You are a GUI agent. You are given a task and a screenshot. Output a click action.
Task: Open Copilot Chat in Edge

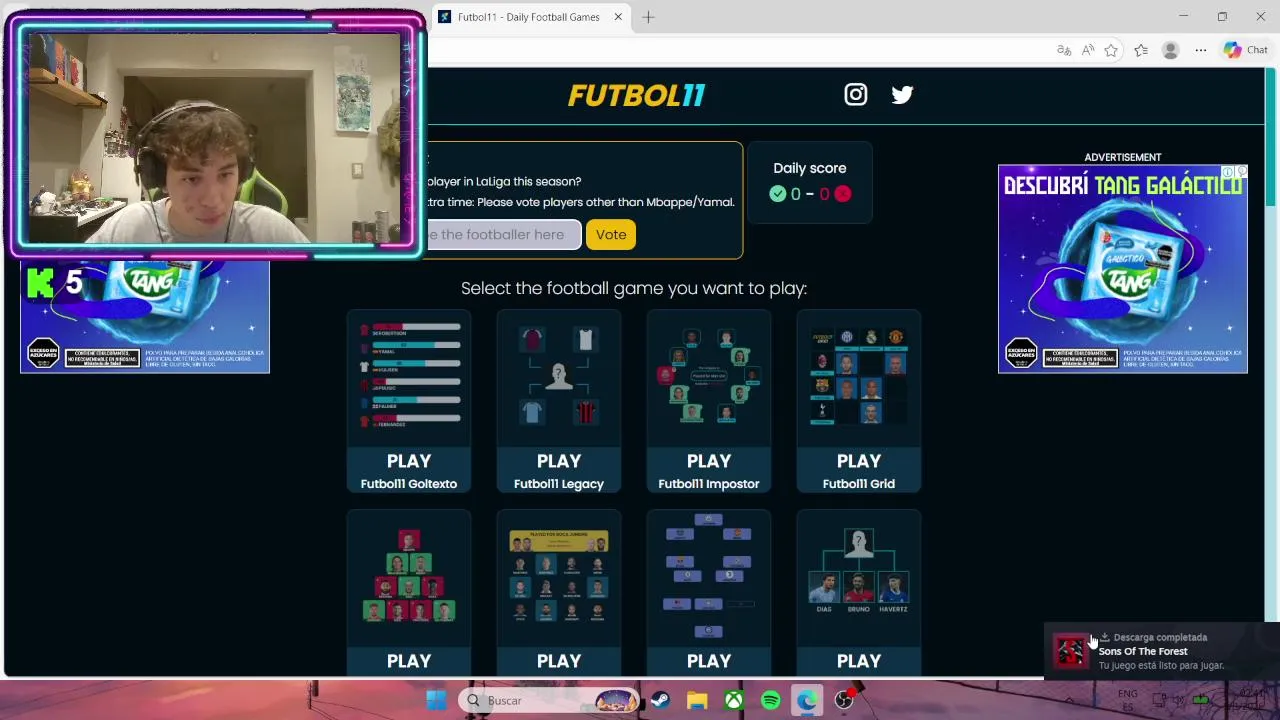click(x=1245, y=50)
